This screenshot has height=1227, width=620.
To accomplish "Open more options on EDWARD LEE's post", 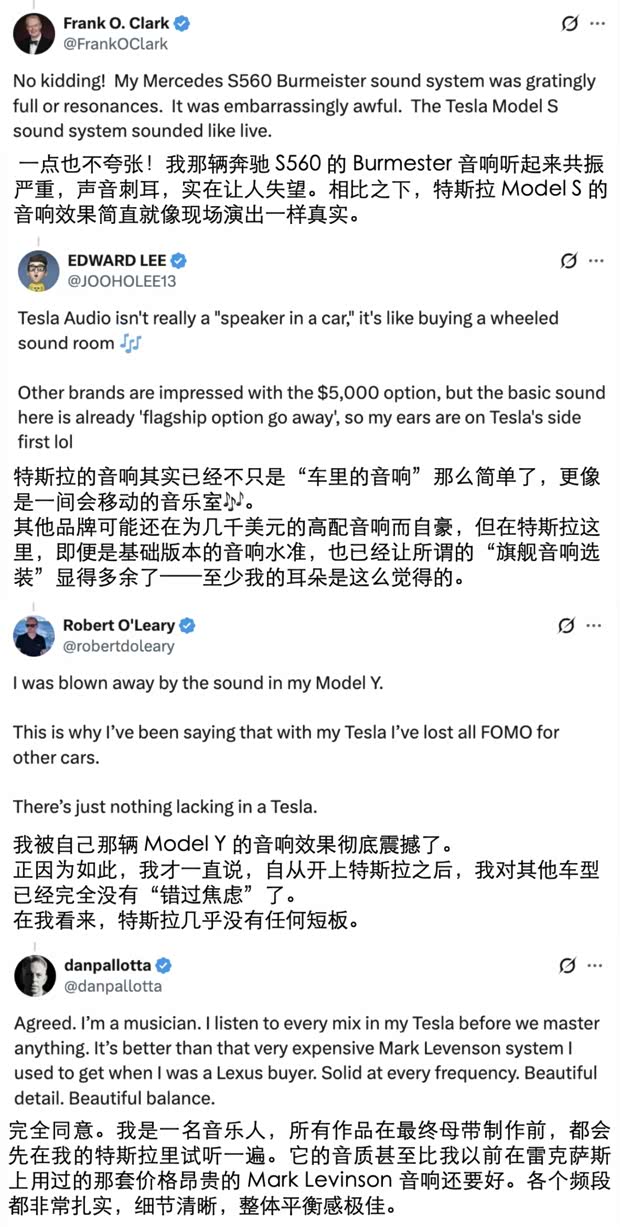I will [x=597, y=261].
